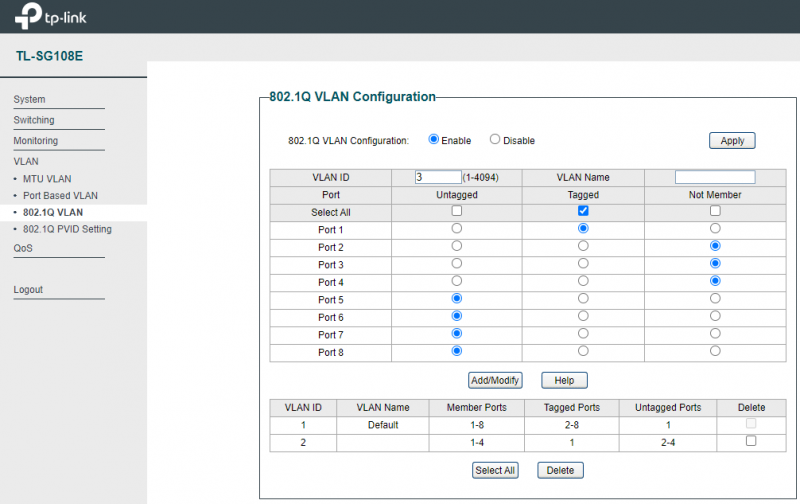Set Port 2 to Tagged
Screen dimensions: 800x504
pyautogui.click(x=583, y=246)
